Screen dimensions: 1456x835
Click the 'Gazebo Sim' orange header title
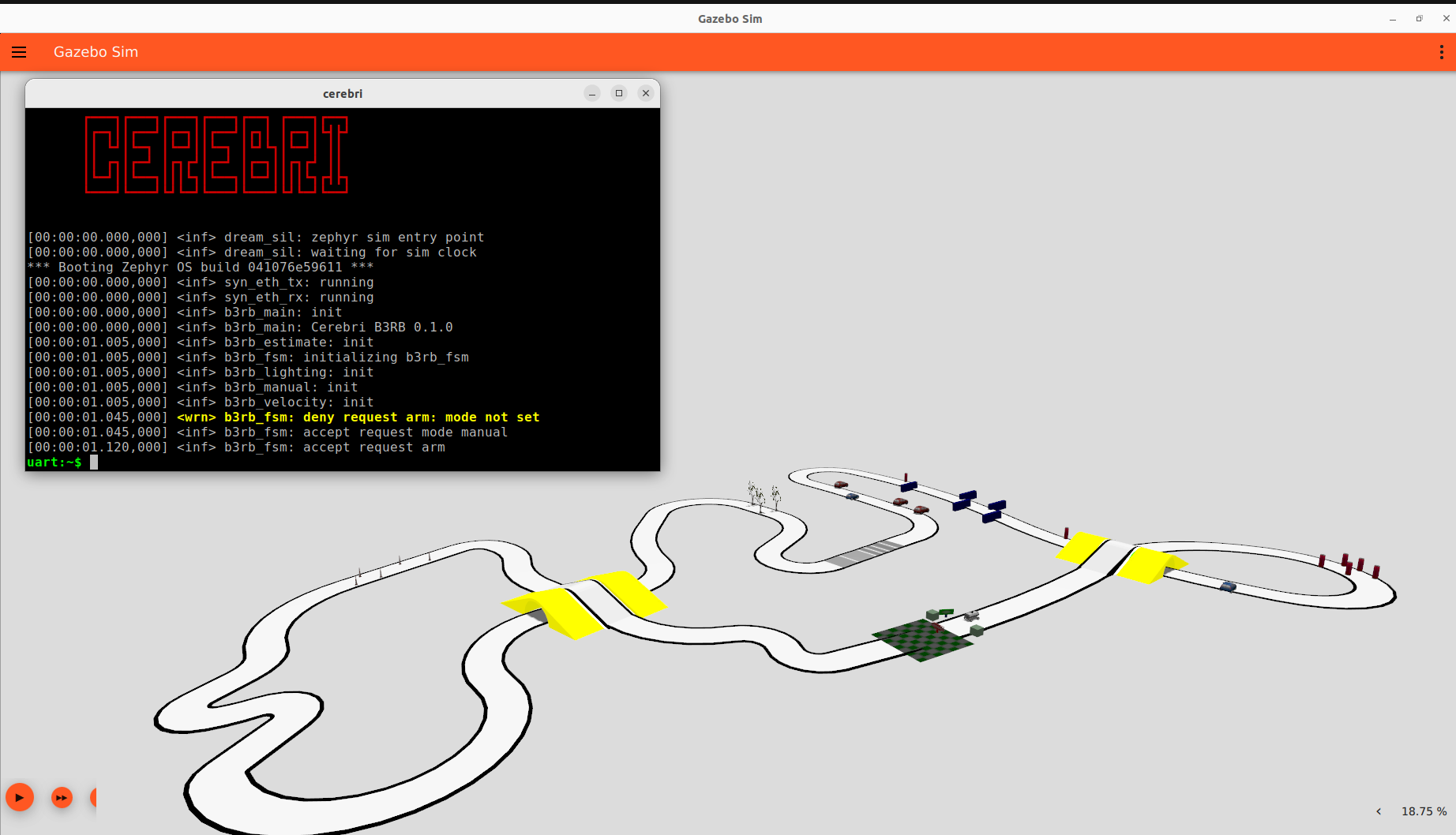point(96,52)
